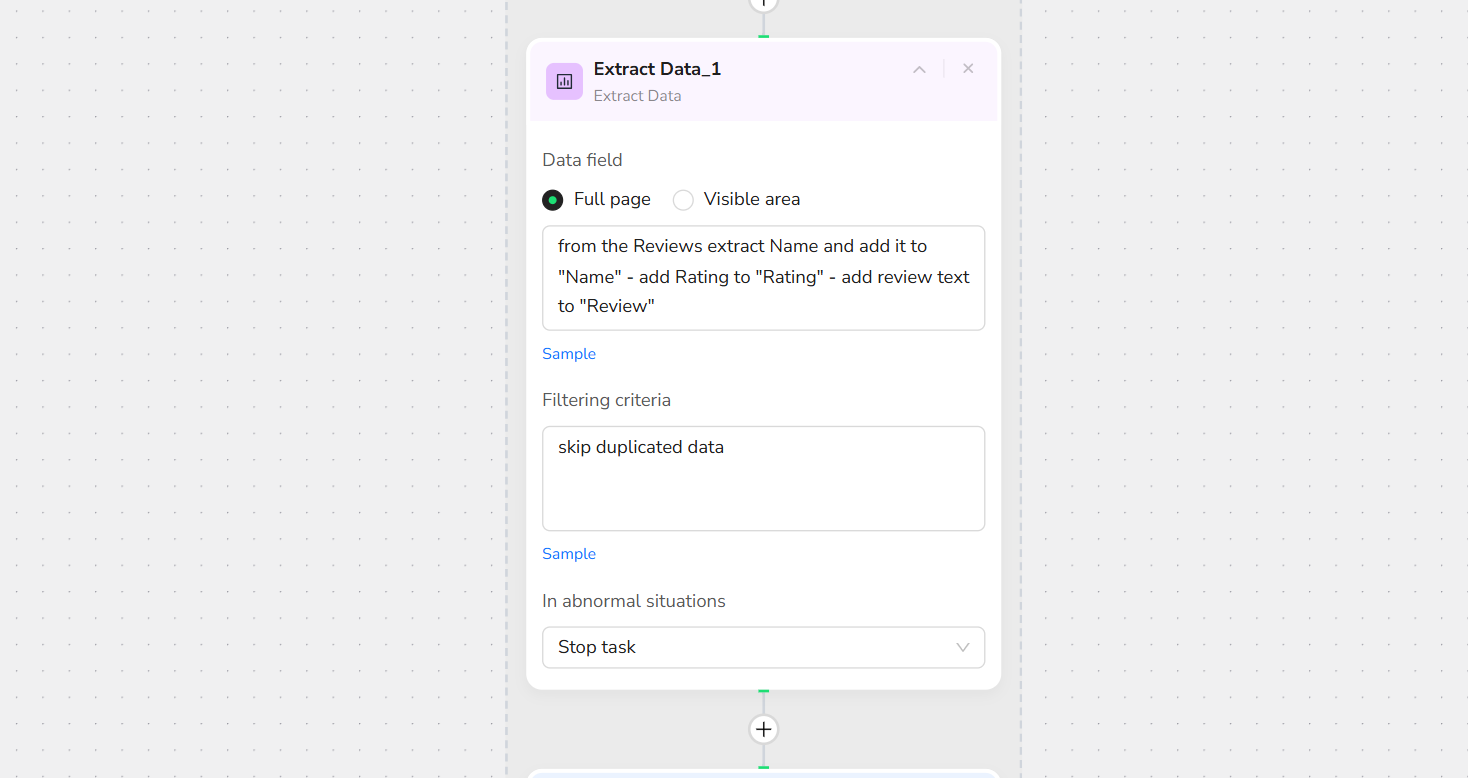1468x778 pixels.
Task: Collapse the Extract Data_1 card
Action: tap(919, 70)
